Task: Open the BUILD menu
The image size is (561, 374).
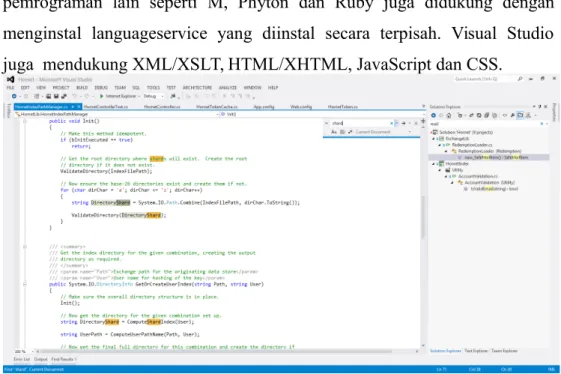Action: (x=82, y=88)
